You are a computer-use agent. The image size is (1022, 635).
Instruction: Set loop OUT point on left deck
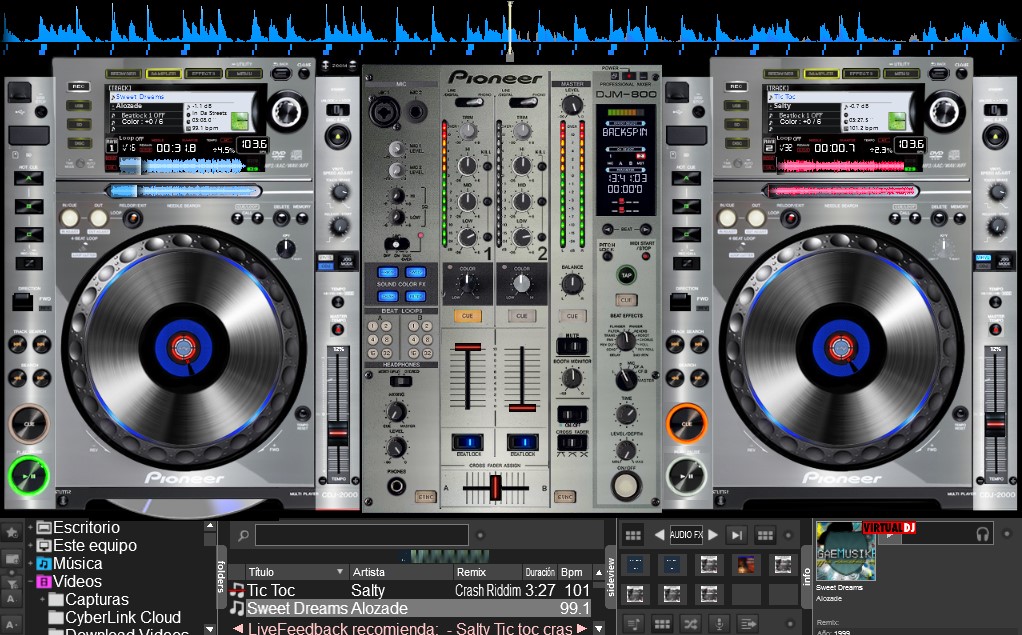(98, 218)
